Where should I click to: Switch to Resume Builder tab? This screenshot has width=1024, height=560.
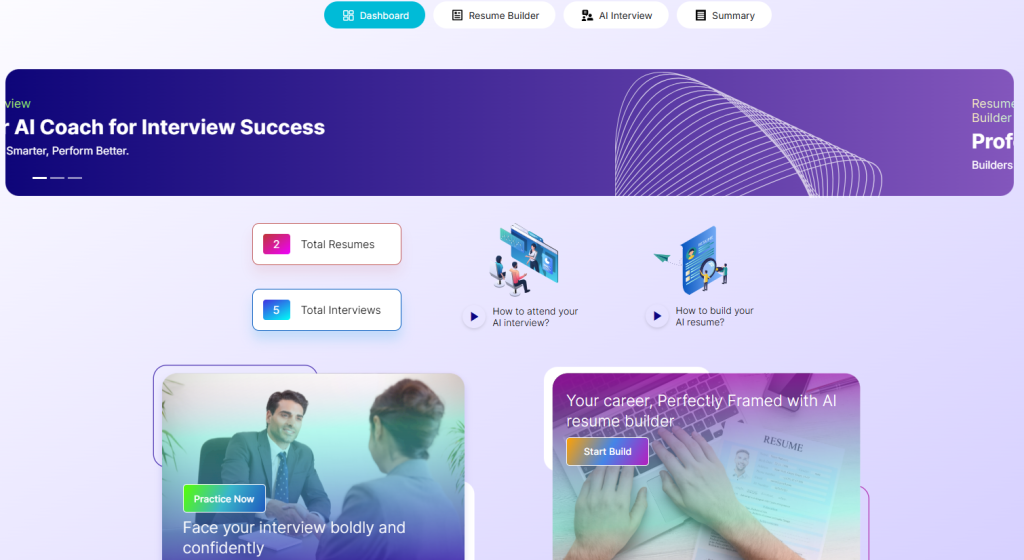tap(494, 15)
